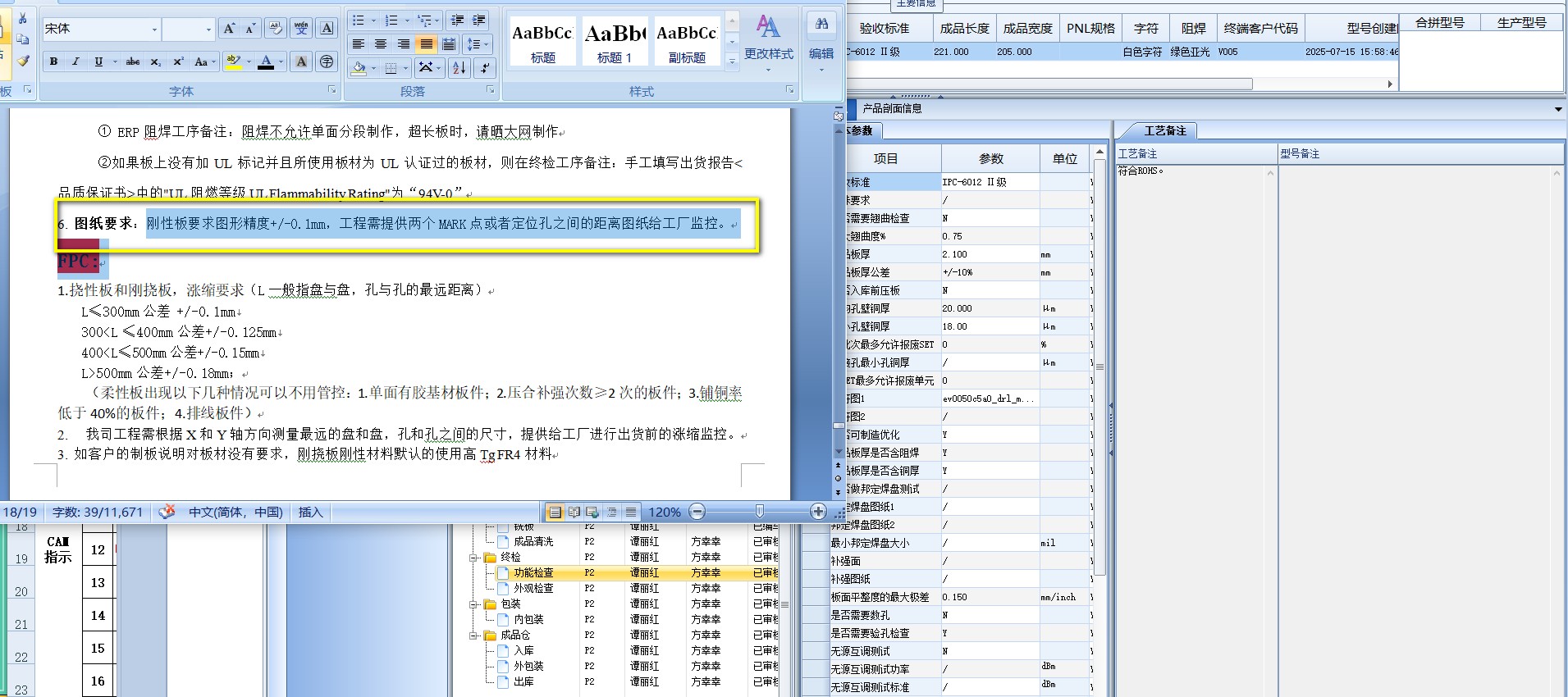This screenshot has height=697, width=1568.
Task: Toggle insert mode (插入) in status bar
Action: coord(310,512)
